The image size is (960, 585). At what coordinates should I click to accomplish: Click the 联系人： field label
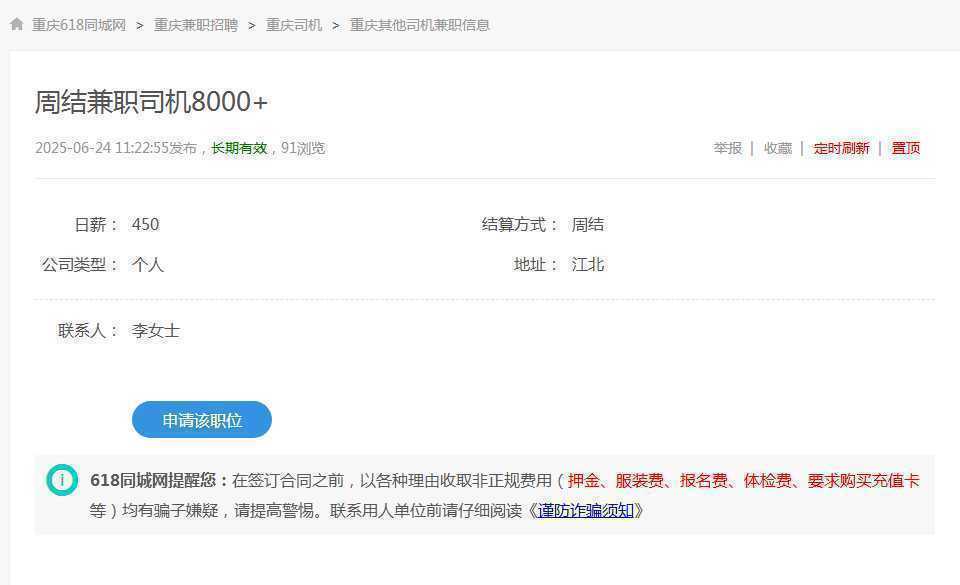pos(89,331)
